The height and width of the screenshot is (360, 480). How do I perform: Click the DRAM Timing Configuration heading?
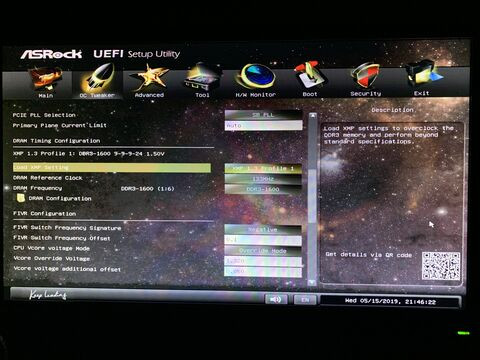(56, 141)
